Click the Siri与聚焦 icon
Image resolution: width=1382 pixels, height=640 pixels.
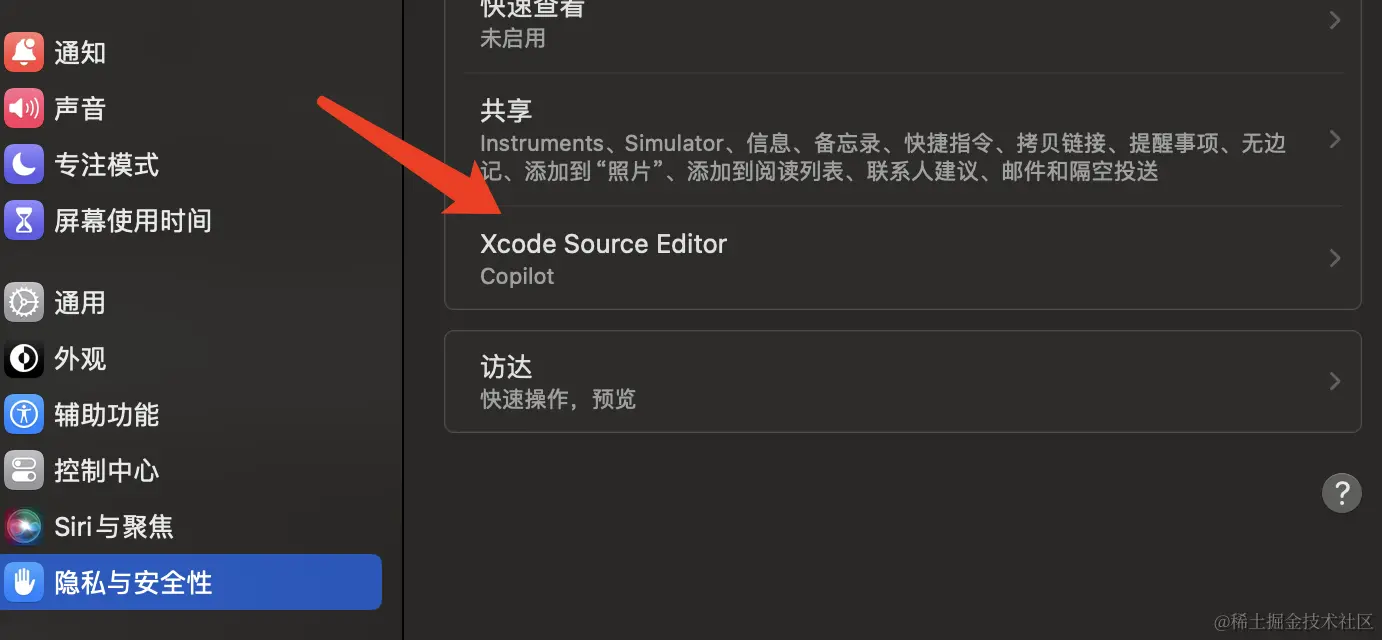[24, 526]
